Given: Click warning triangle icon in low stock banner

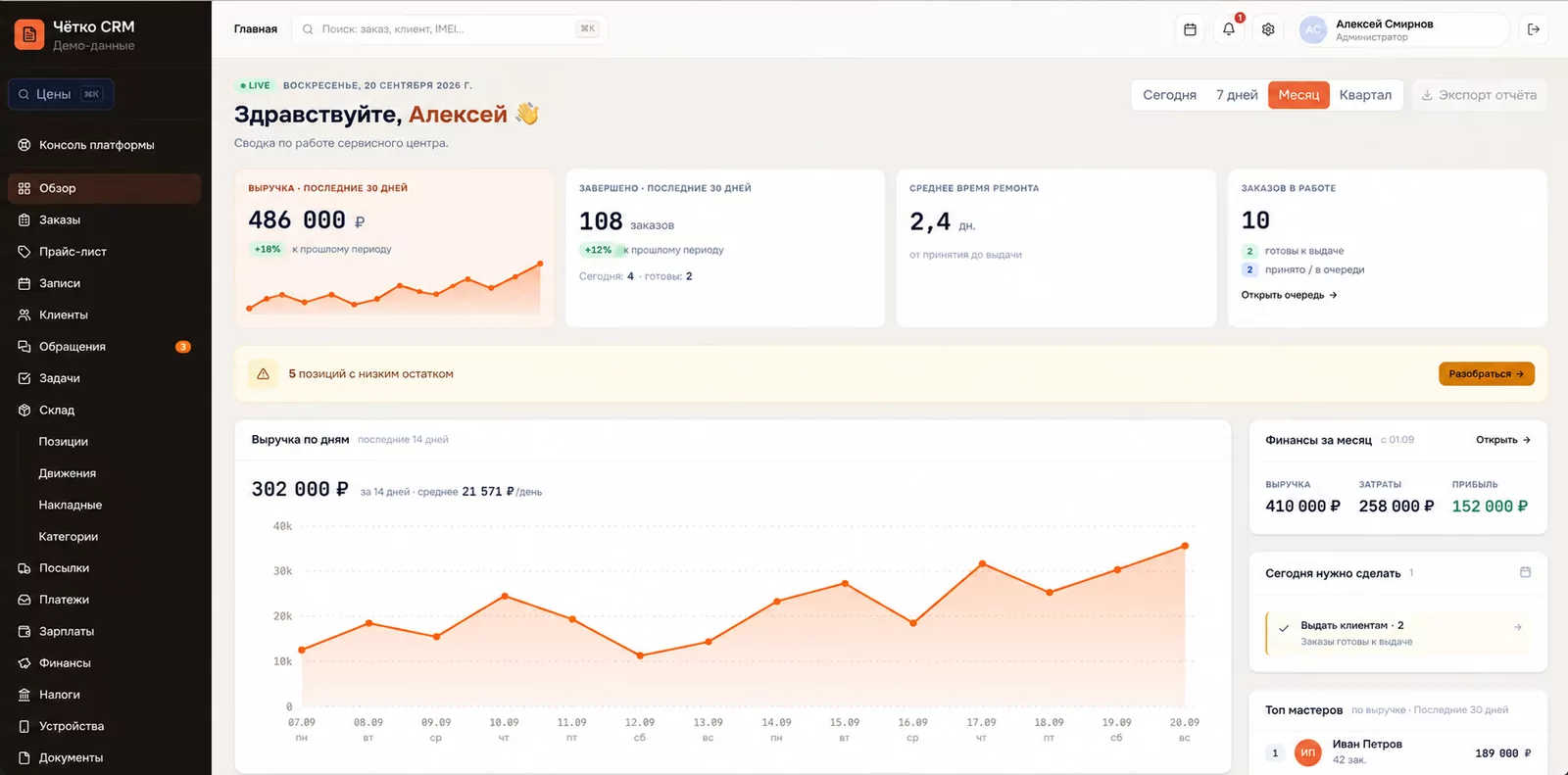Looking at the screenshot, I should tap(263, 374).
